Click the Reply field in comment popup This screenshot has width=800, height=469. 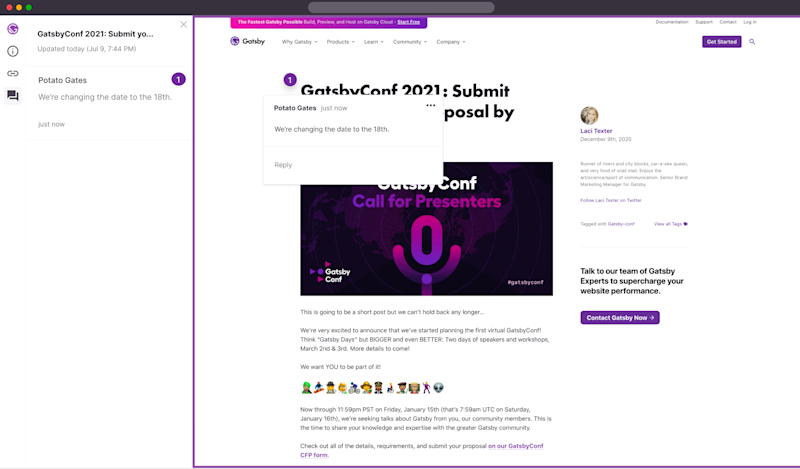tap(353, 165)
